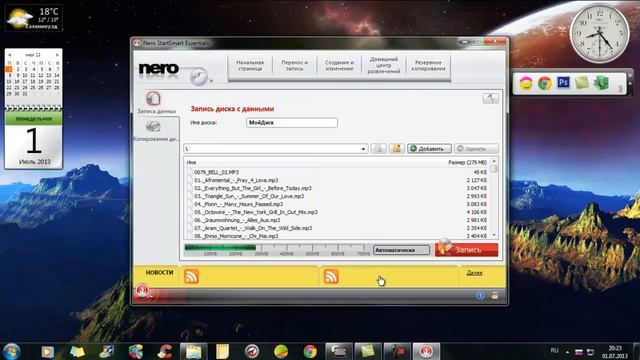Viewport: 640px width, 360px height.
Task: Click the tray flag notification icon
Action: (579, 352)
